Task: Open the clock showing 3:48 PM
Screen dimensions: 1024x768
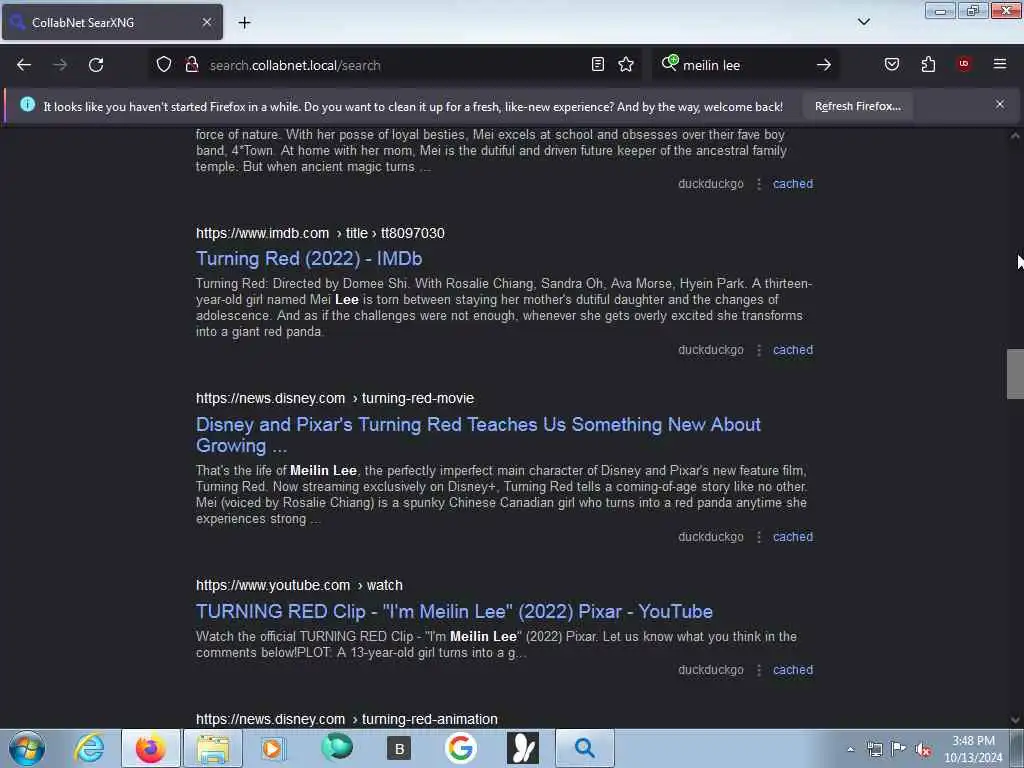Action: click(x=973, y=749)
